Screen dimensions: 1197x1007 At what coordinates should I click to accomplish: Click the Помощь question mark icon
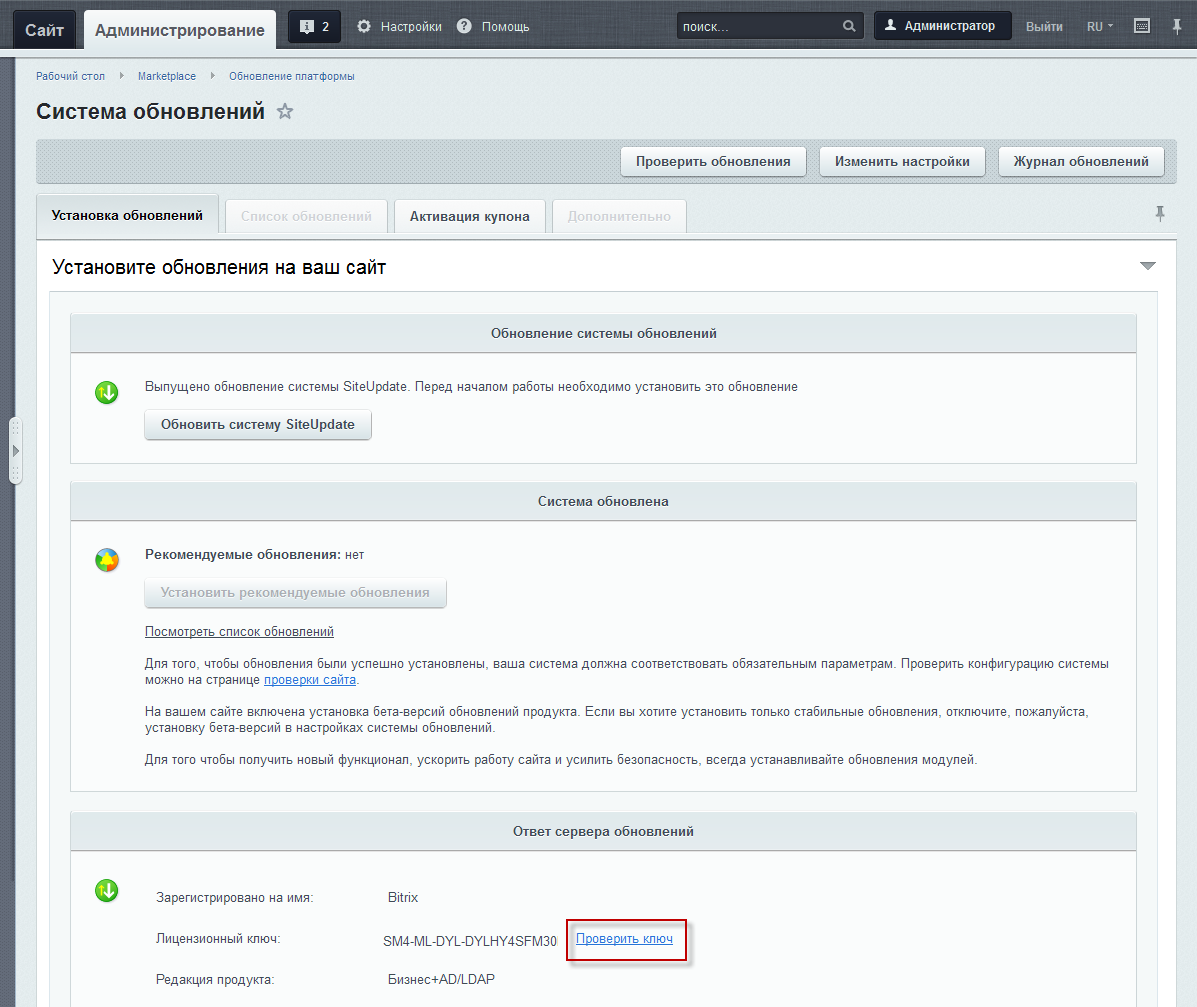(464, 27)
